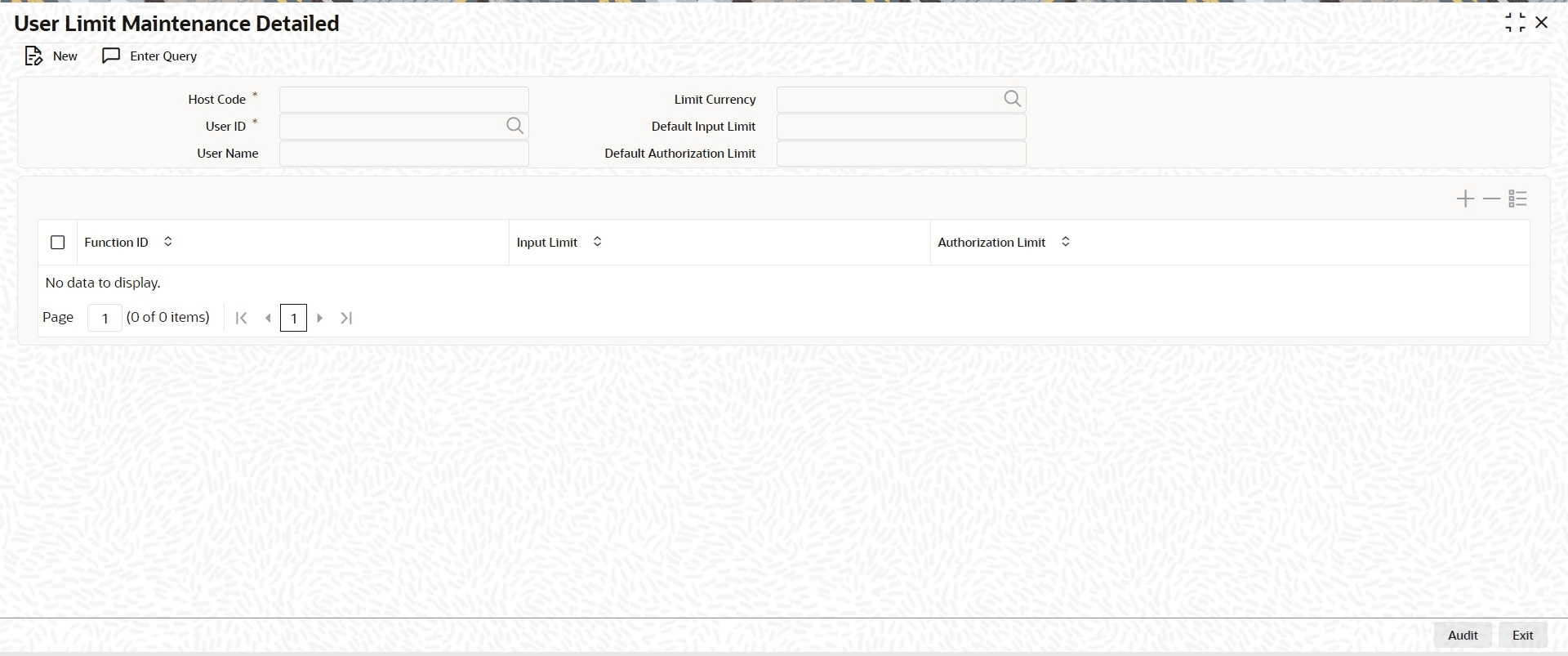This screenshot has width=1568, height=656.
Task: Go to previous page of table
Action: click(x=268, y=318)
